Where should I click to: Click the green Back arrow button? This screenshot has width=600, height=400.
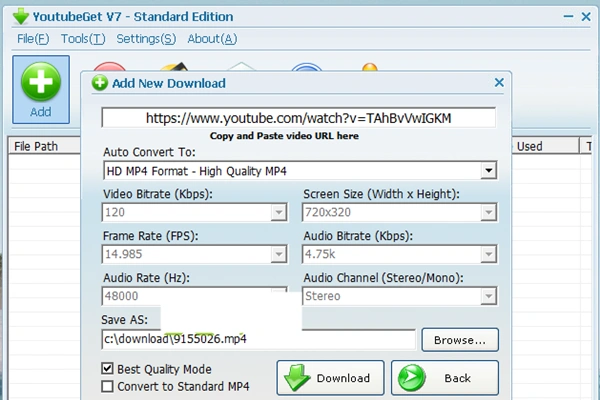[444, 378]
